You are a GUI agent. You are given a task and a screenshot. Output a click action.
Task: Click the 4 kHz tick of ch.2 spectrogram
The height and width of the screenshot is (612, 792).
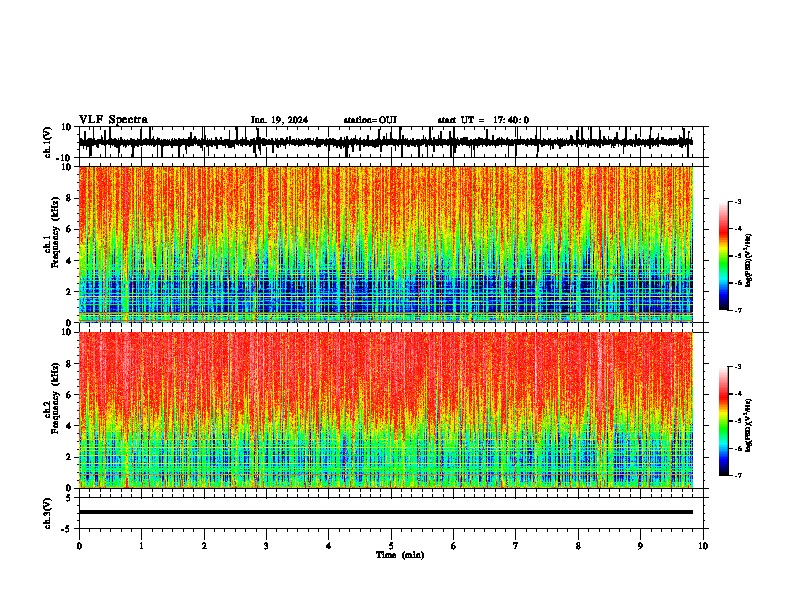point(69,426)
